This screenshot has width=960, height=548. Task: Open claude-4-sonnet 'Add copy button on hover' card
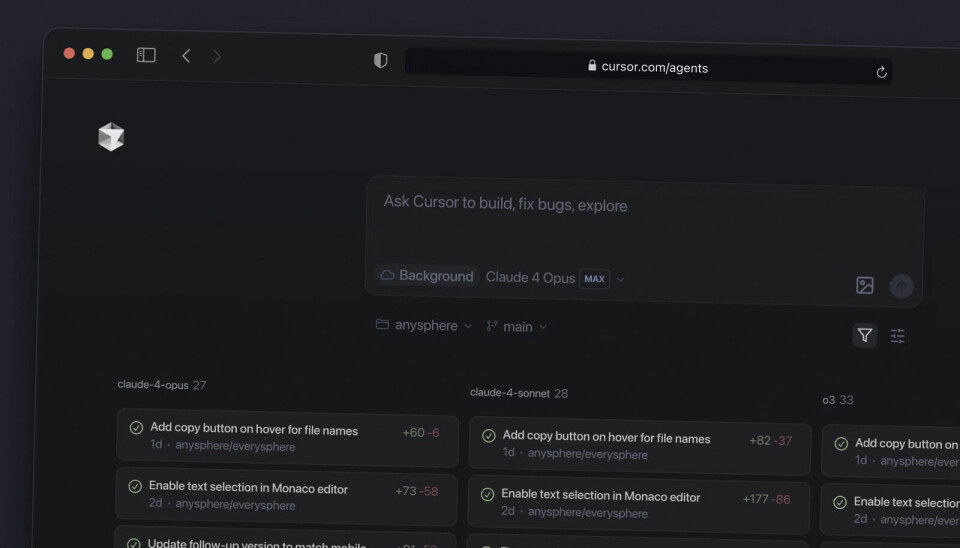pyautogui.click(x=640, y=445)
